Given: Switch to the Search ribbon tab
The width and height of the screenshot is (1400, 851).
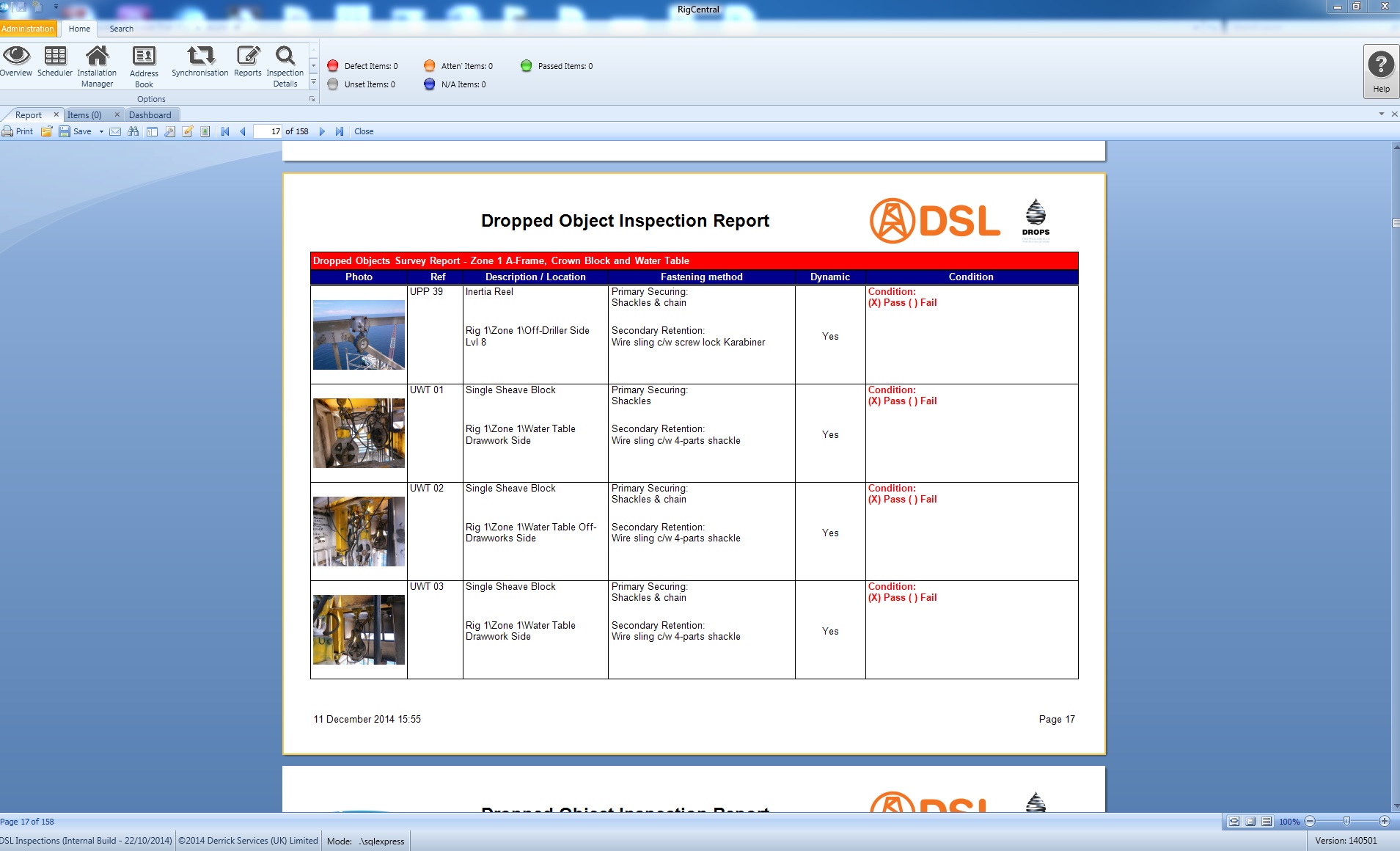Looking at the screenshot, I should pos(121,29).
